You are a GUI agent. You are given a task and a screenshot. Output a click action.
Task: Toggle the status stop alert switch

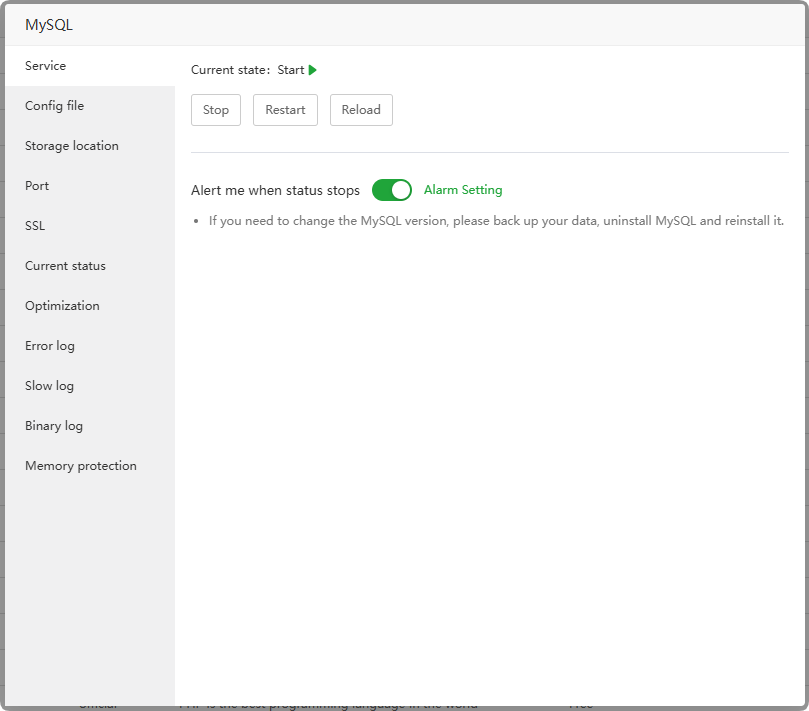pos(391,190)
